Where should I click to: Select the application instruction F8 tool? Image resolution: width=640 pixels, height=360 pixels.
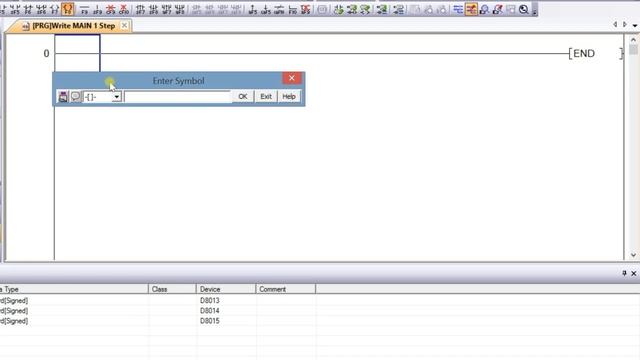point(68,9)
